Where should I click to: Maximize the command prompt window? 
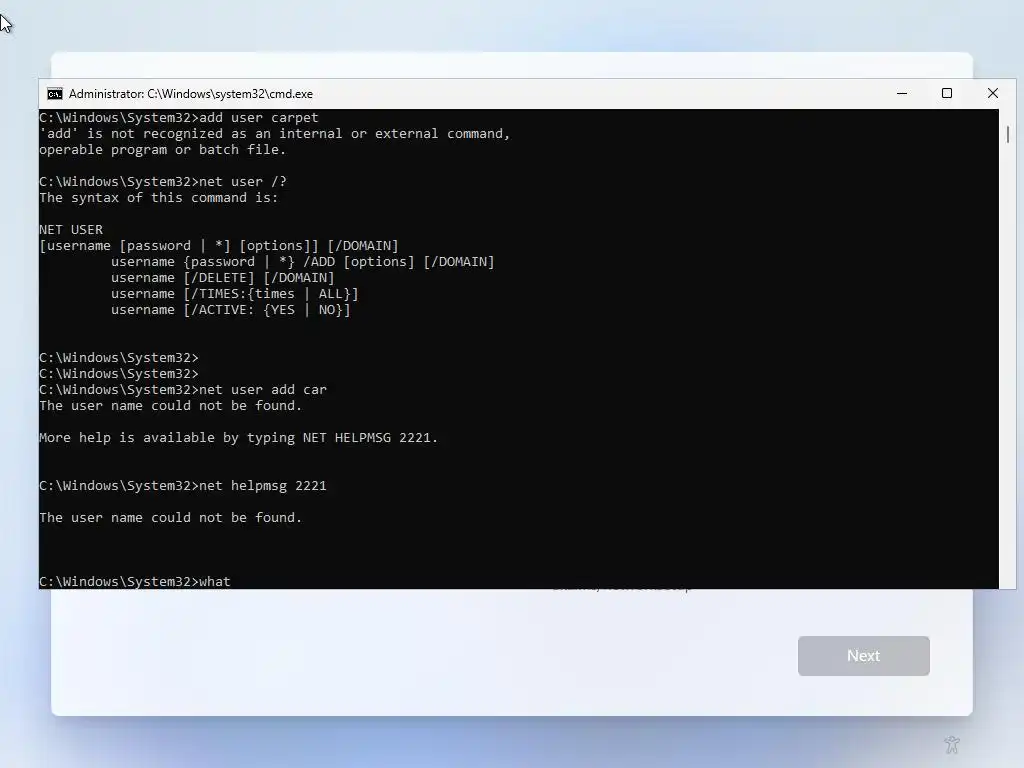[947, 93]
